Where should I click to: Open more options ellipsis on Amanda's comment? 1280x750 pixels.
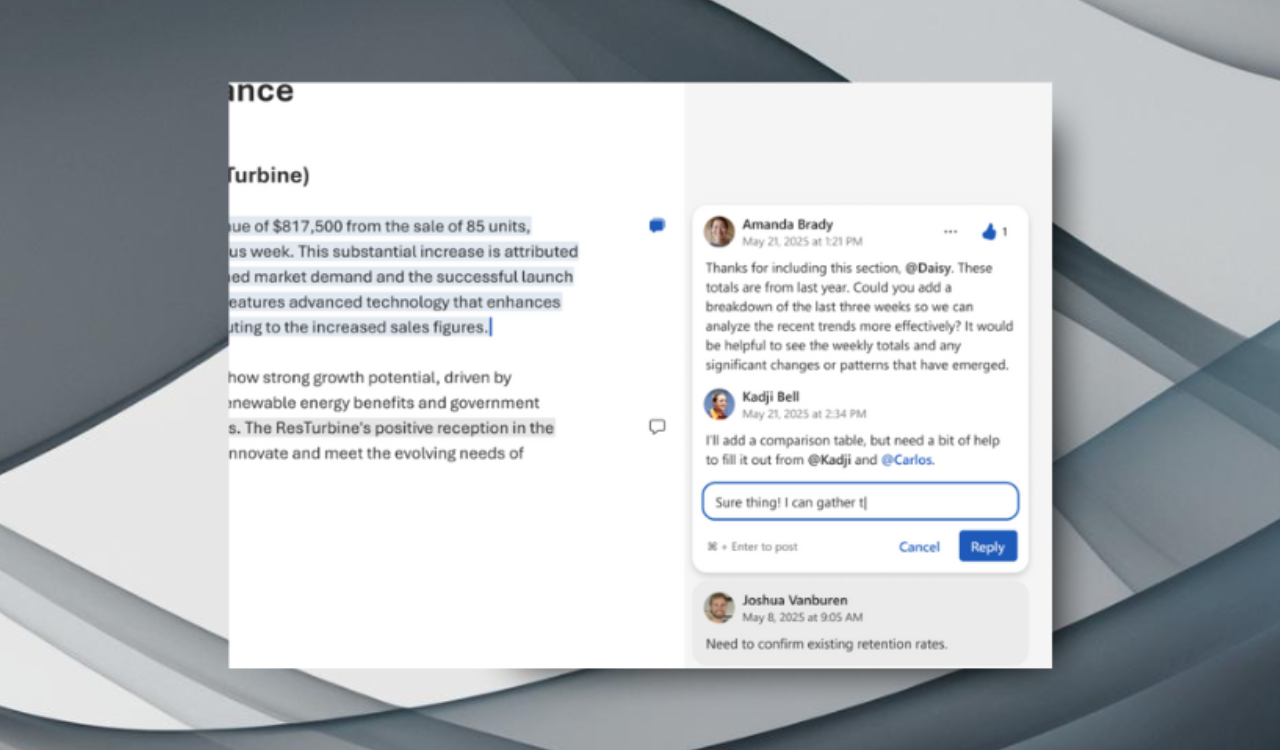[x=950, y=232]
